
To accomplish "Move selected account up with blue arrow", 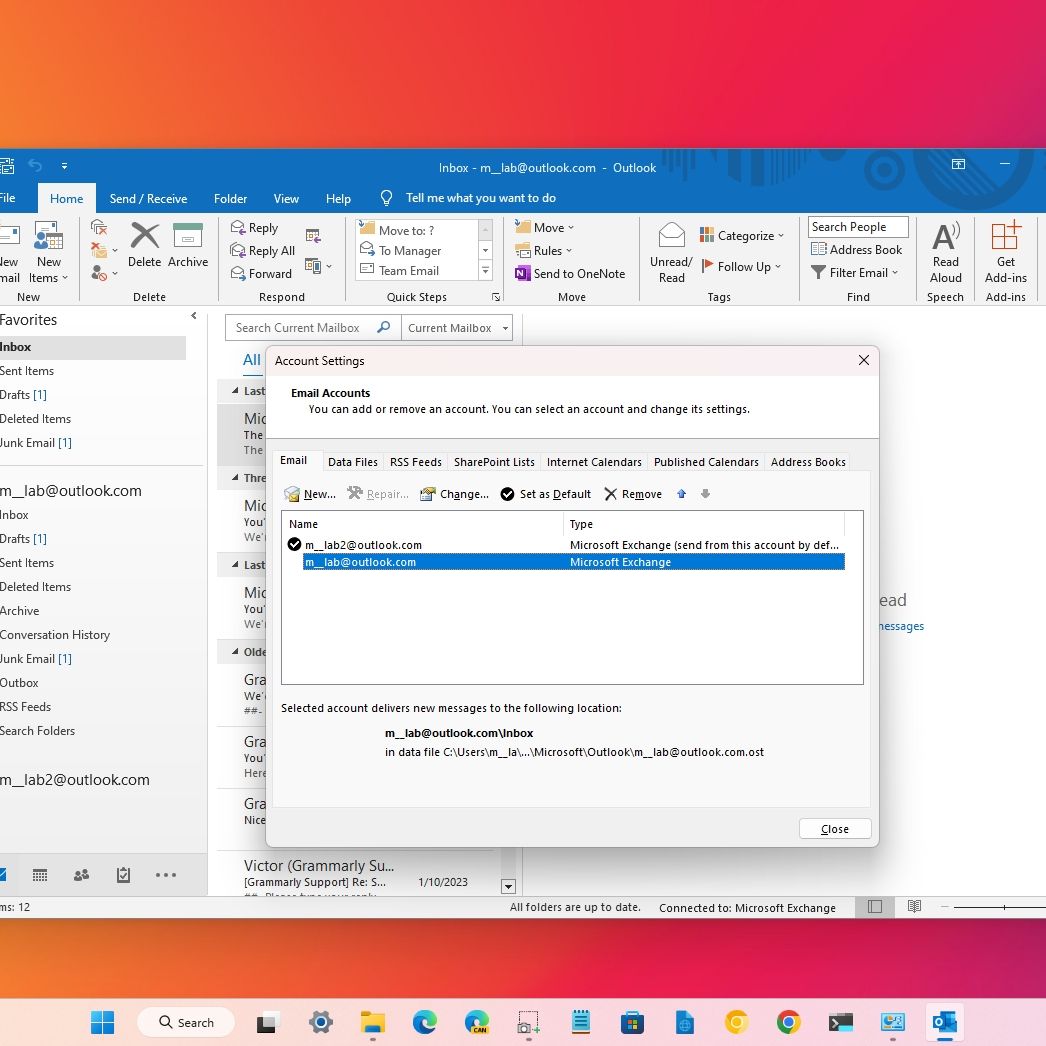I will pos(682,494).
